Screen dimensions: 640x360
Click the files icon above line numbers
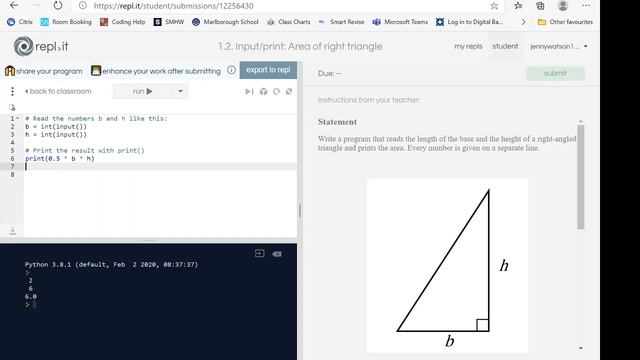click(x=12, y=108)
